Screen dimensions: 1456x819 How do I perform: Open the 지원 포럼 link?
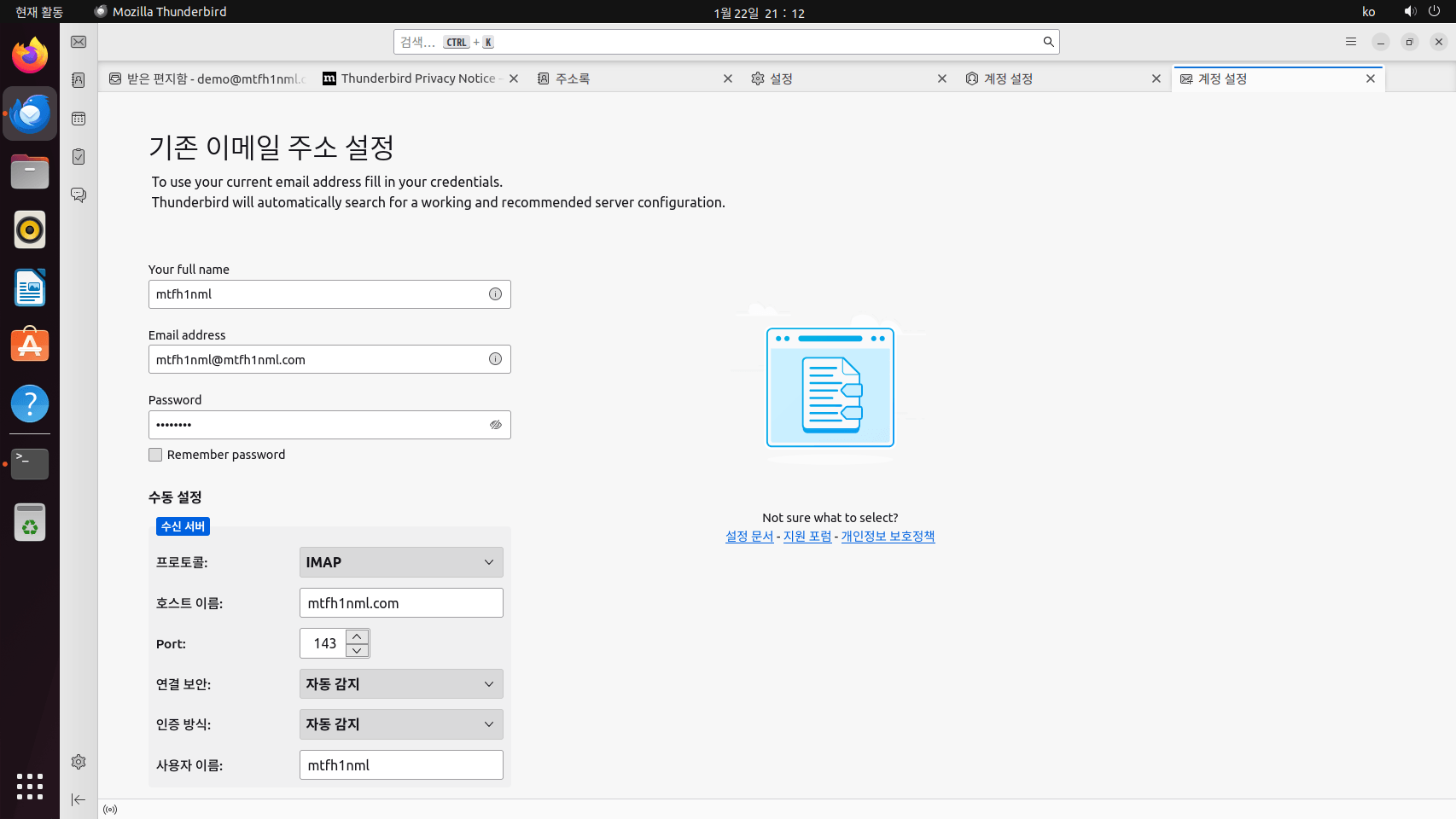[x=807, y=537]
